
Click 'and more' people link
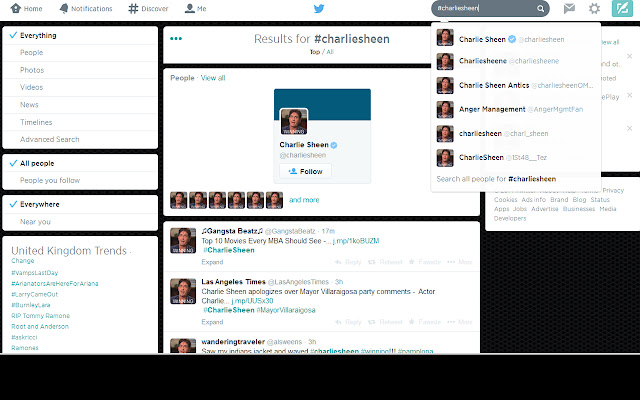(304, 200)
